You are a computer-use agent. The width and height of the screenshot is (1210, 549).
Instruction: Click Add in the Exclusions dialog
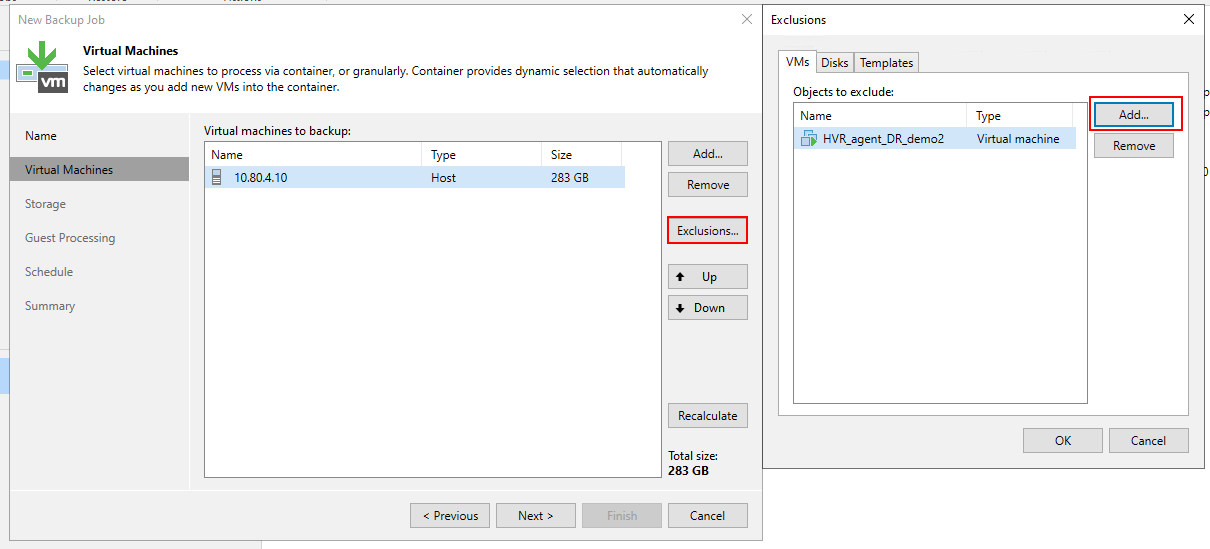(x=1133, y=115)
